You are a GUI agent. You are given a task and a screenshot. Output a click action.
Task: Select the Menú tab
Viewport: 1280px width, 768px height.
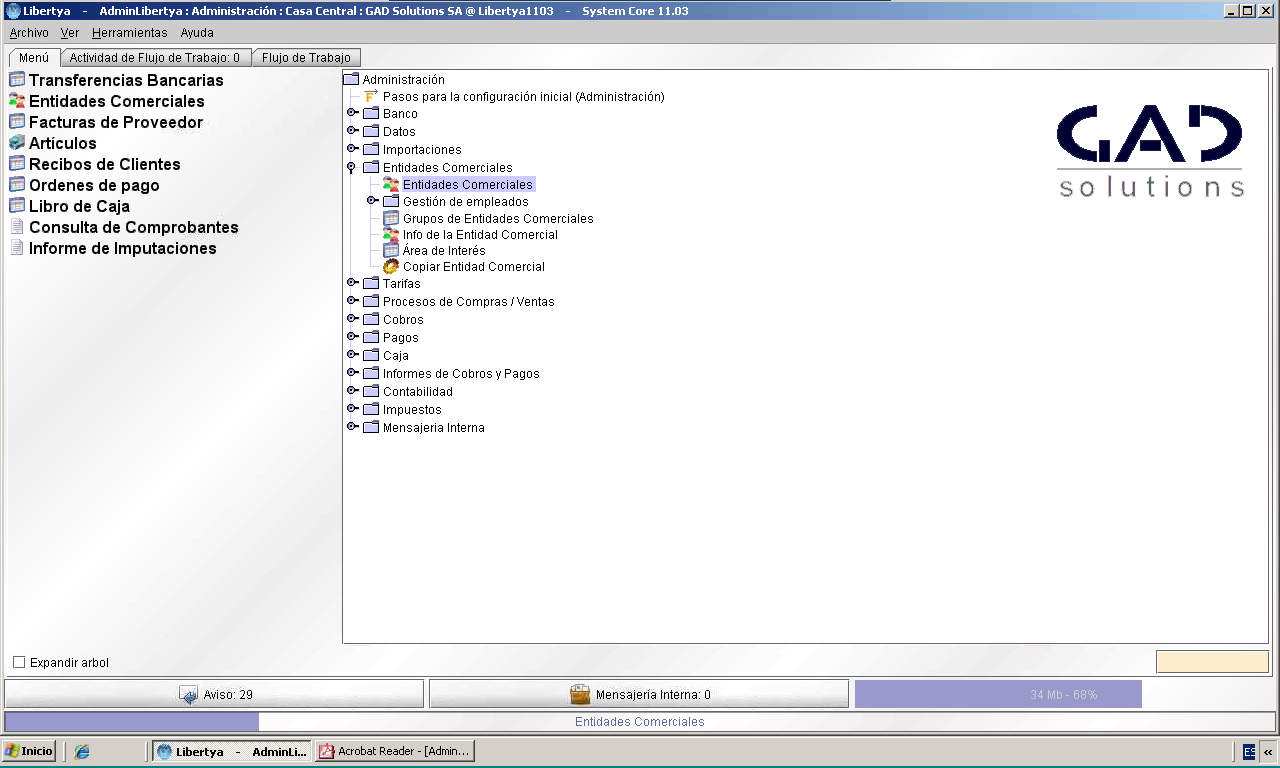click(x=34, y=58)
